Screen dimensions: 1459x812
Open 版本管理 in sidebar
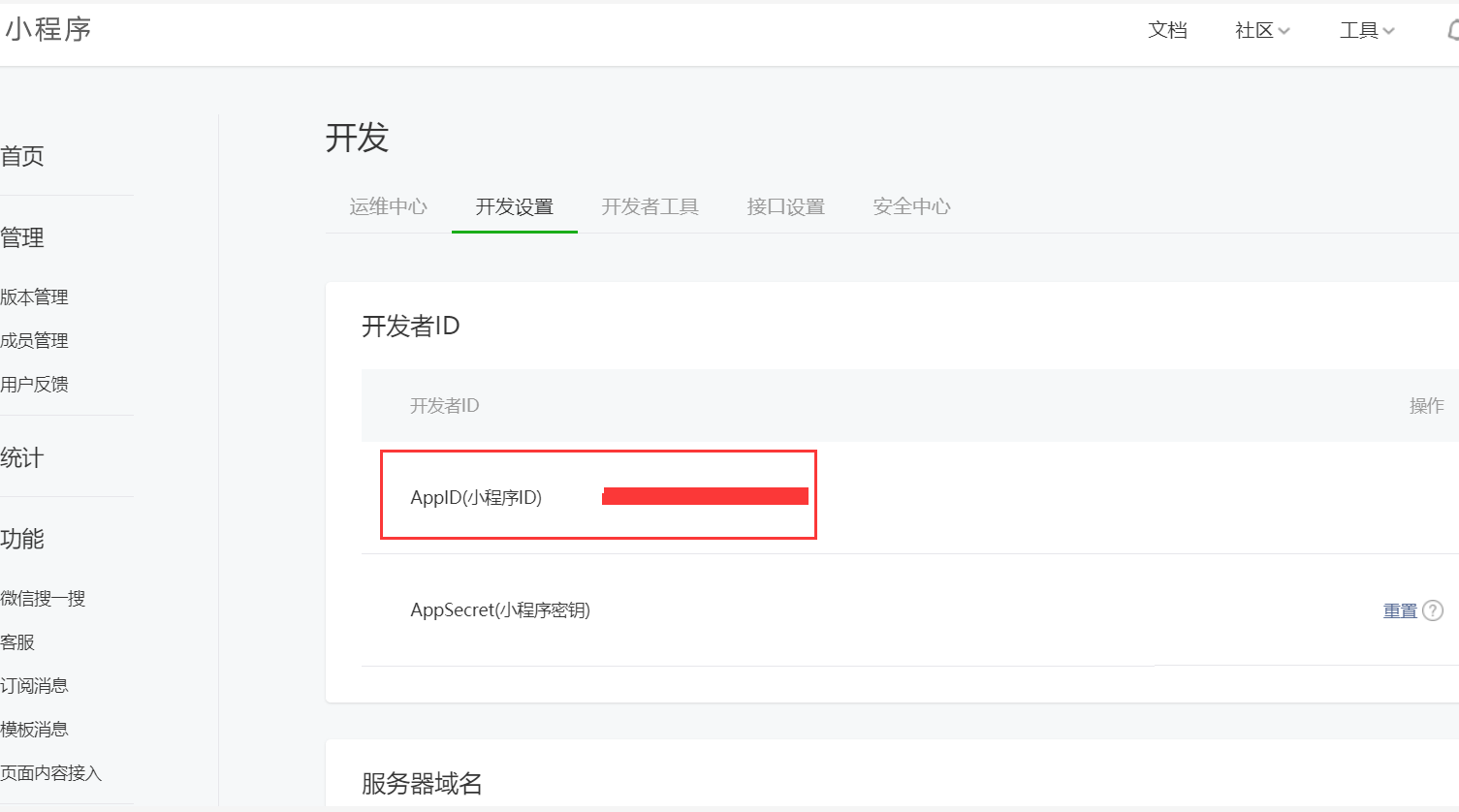point(34,297)
